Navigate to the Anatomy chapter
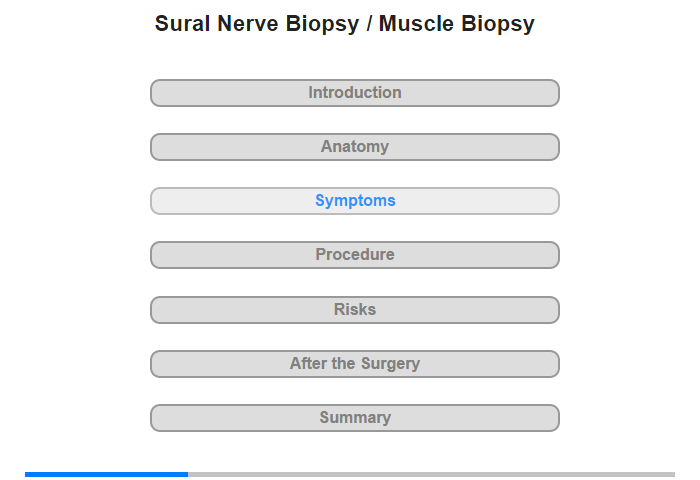 click(x=355, y=147)
